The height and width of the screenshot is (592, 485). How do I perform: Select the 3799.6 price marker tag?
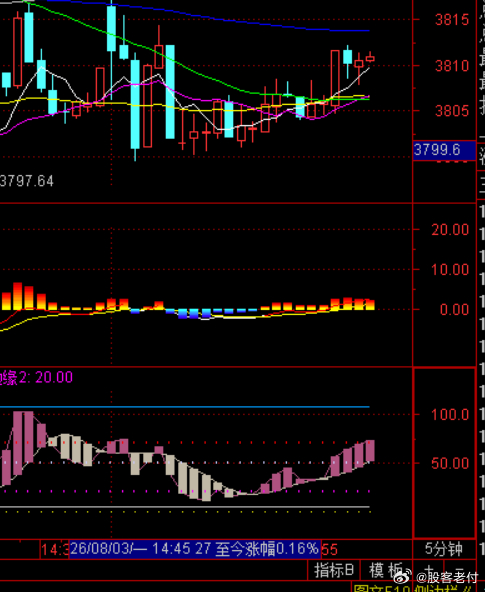(x=444, y=150)
